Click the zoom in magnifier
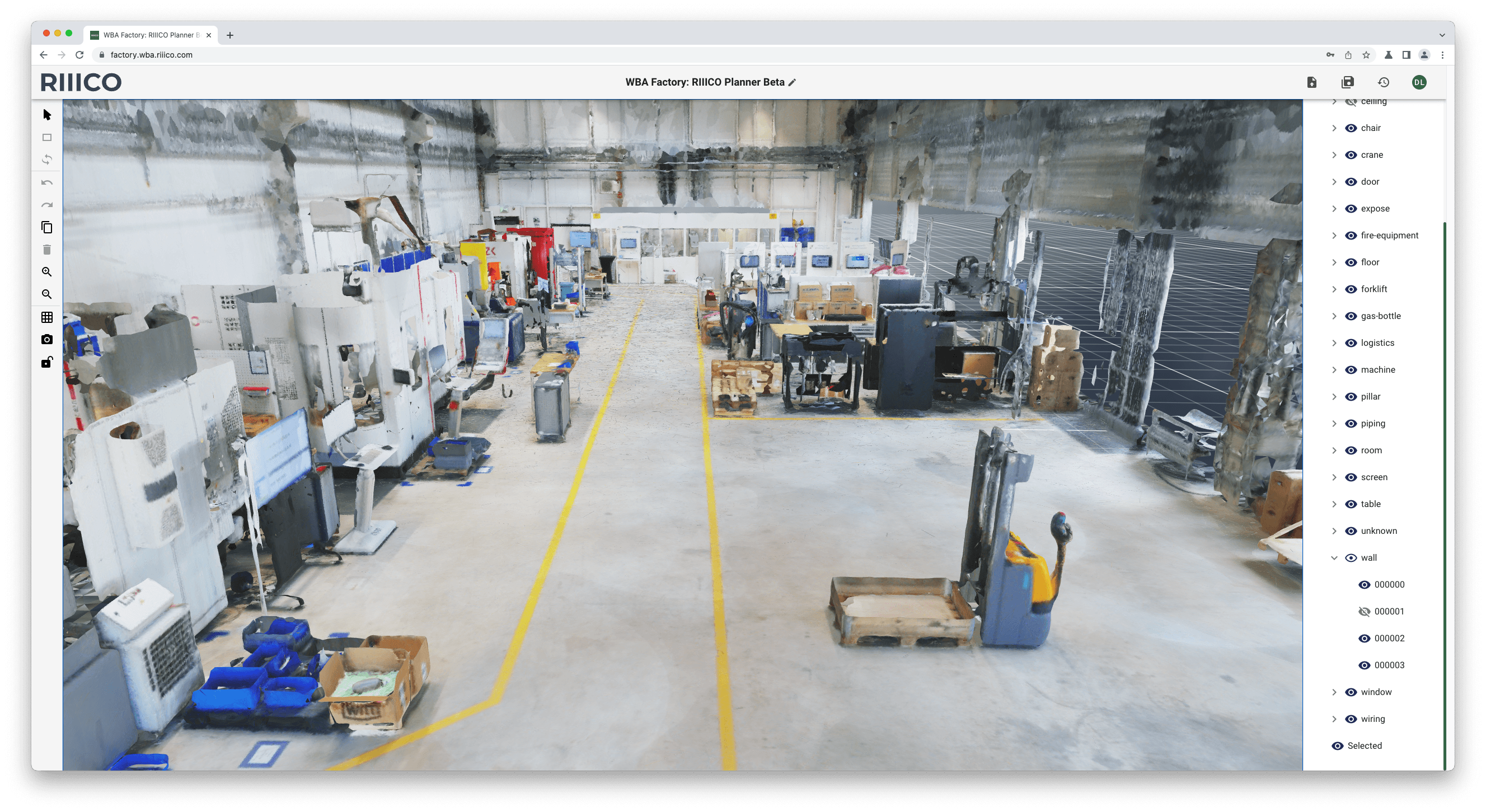The height and width of the screenshot is (812, 1486). point(46,271)
